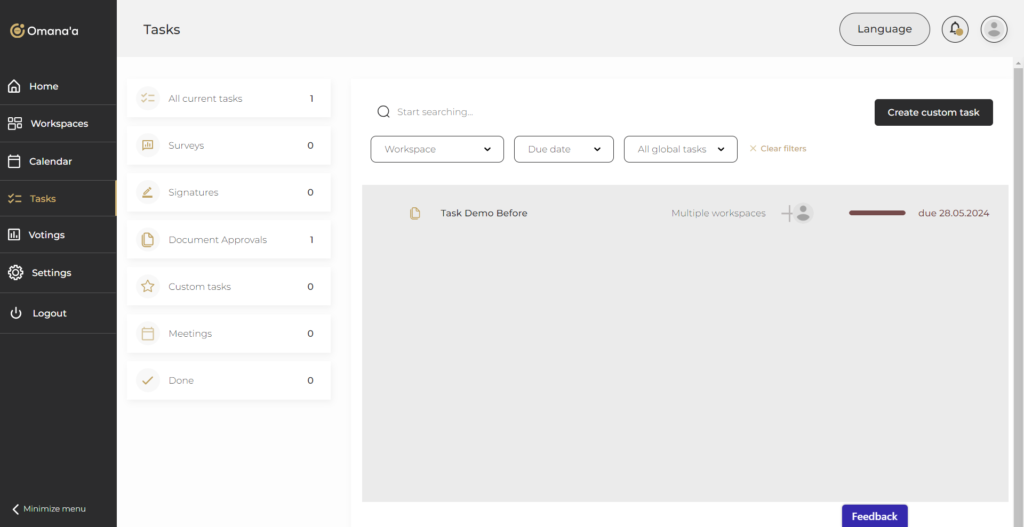Open Settings via the gear icon
The width and height of the screenshot is (1024, 527).
[x=15, y=273]
